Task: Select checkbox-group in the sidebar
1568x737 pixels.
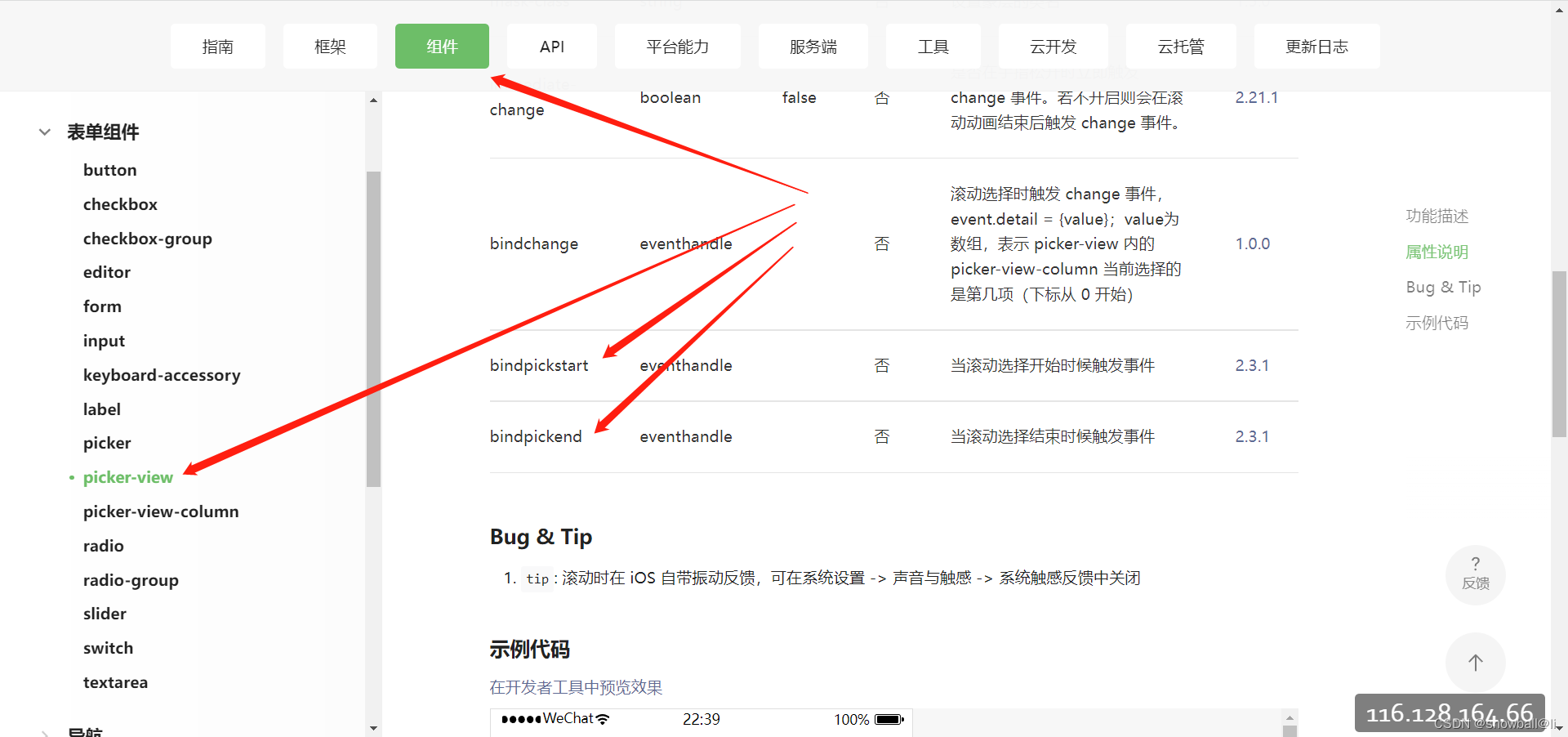Action: pyautogui.click(x=147, y=238)
